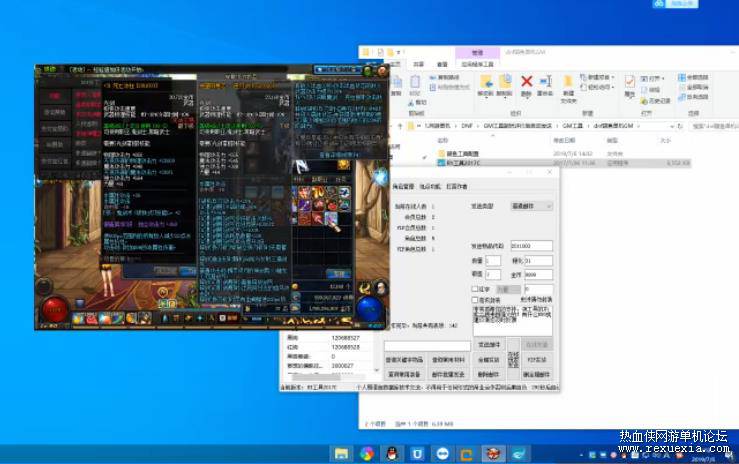Select the red potion-like item in game inventory
The height and width of the screenshot is (464, 739).
click(331, 205)
